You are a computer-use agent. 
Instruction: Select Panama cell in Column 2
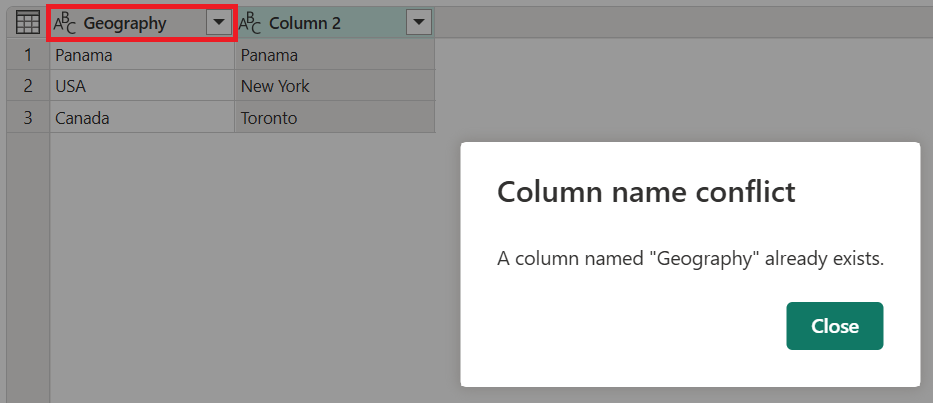335,55
